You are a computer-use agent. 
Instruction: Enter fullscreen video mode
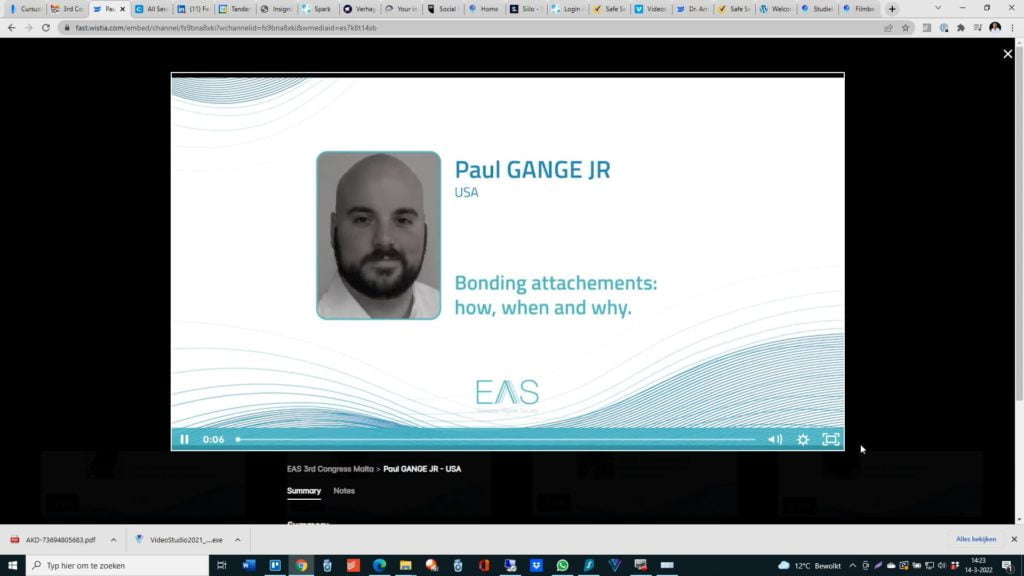pos(830,439)
